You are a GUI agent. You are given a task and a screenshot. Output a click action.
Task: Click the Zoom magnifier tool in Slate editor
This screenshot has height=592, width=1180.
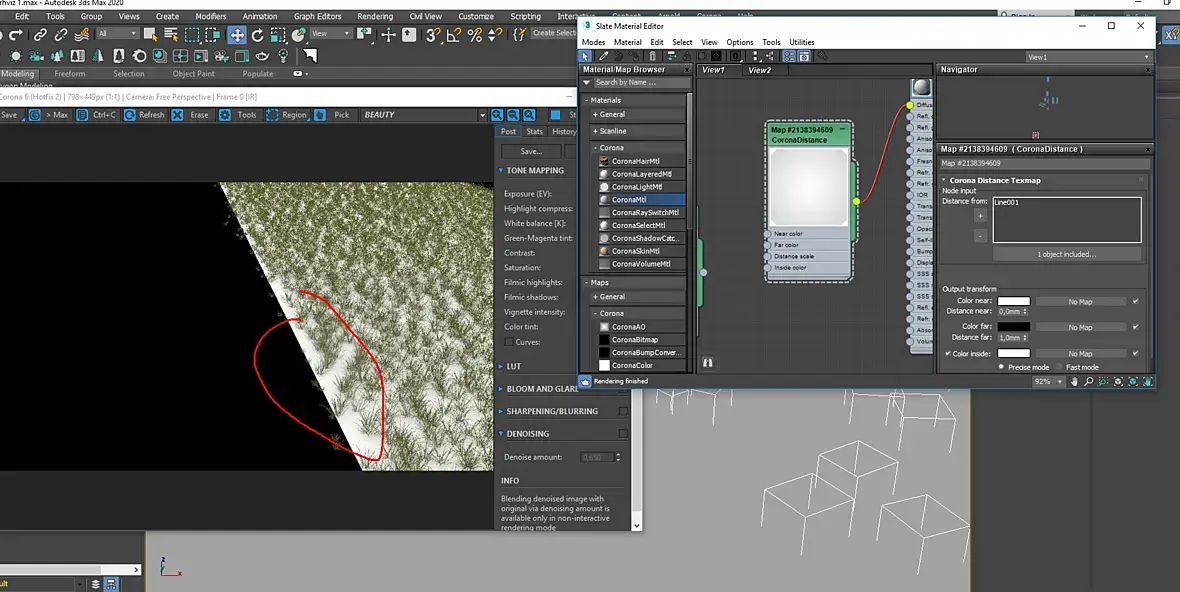tap(1088, 382)
